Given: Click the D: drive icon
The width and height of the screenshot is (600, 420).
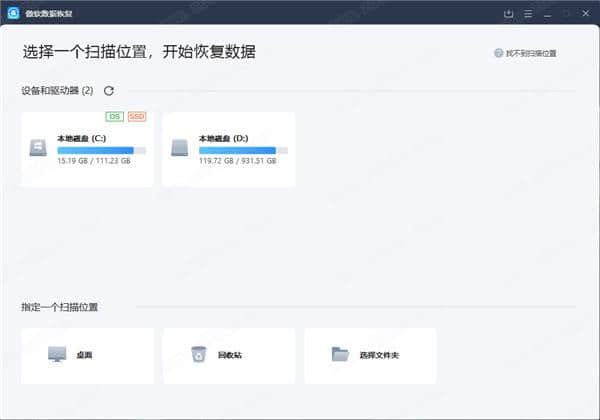Looking at the screenshot, I should (x=179, y=148).
